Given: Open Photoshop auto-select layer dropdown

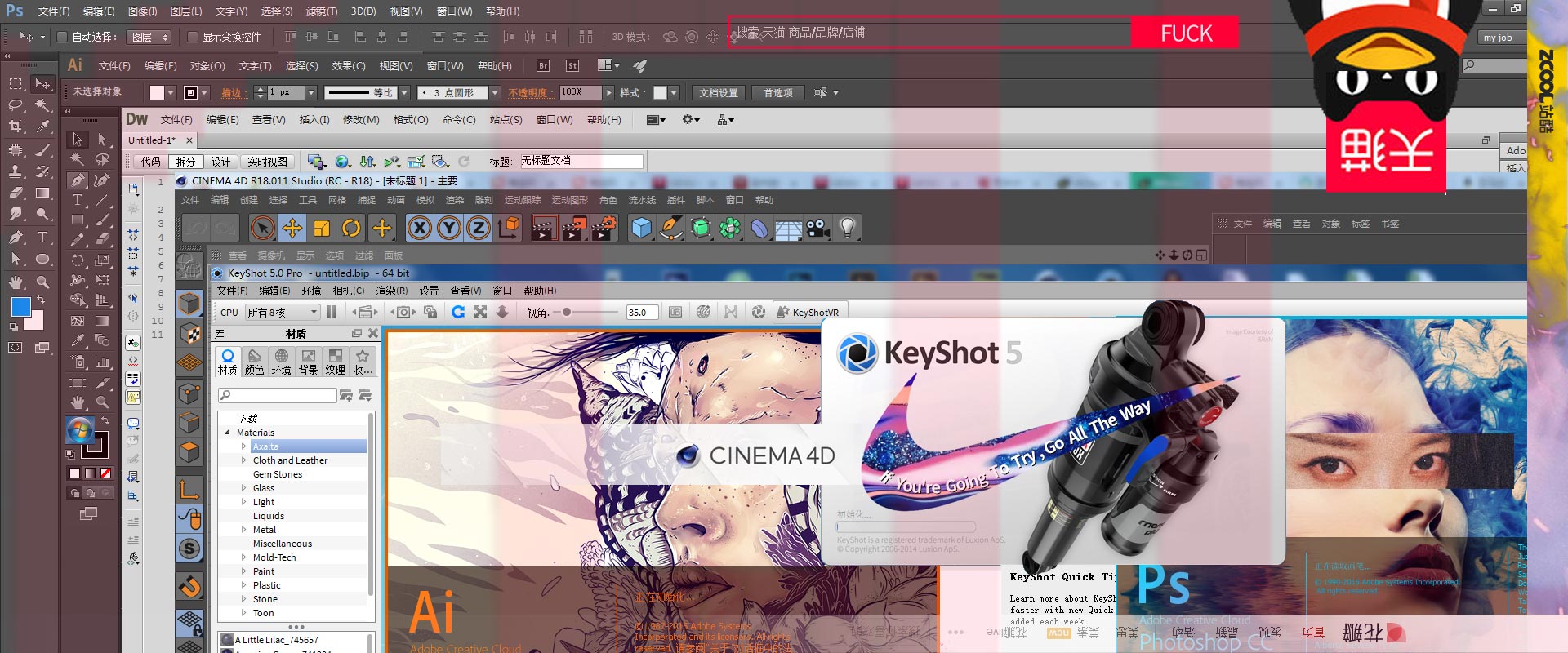Looking at the screenshot, I should click(x=150, y=37).
